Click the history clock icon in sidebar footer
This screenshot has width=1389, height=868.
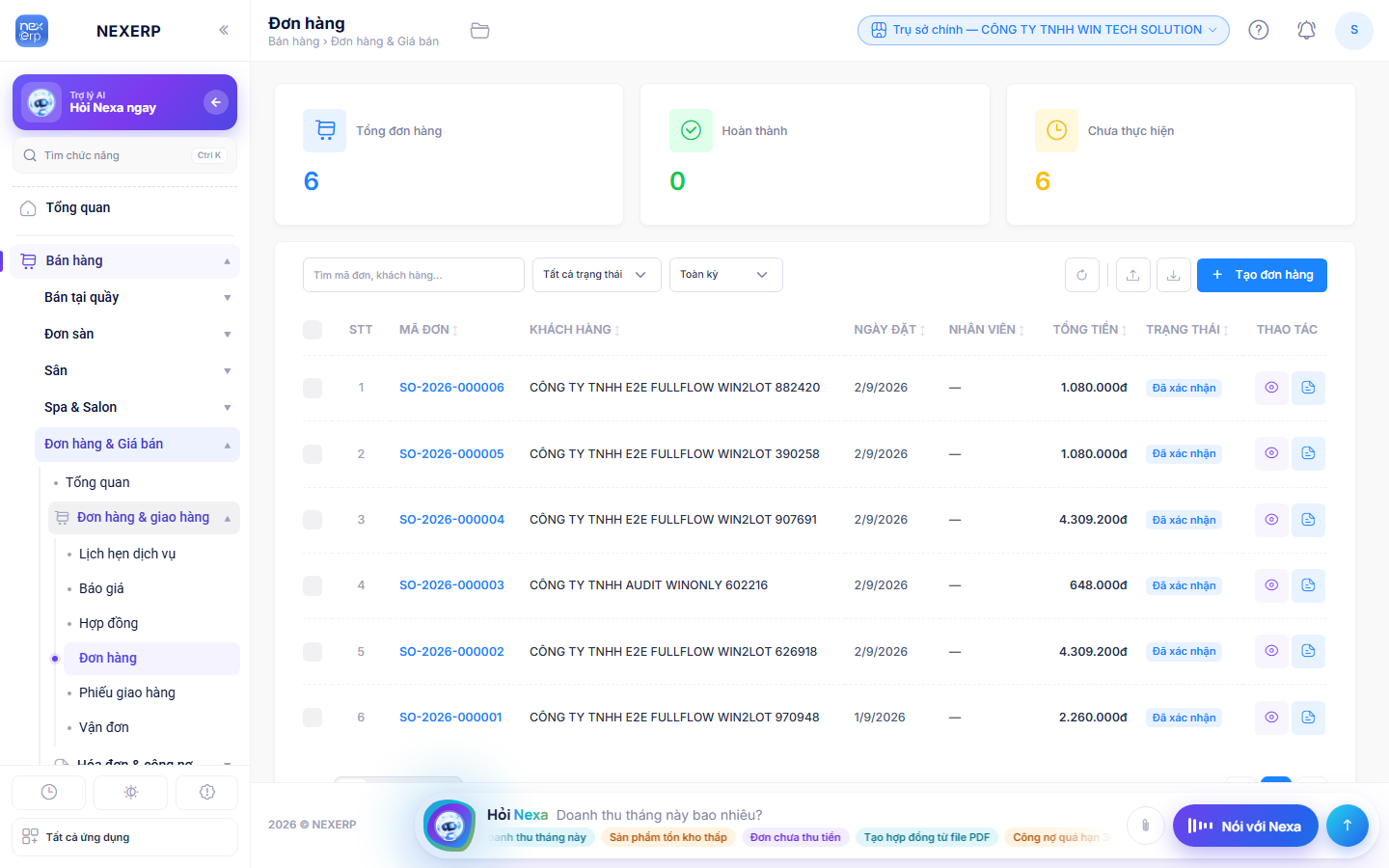[49, 792]
